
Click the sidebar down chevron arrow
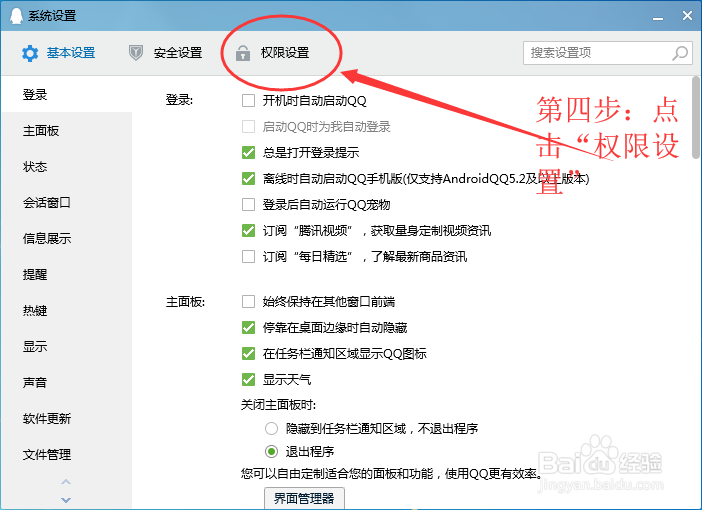pos(66,500)
